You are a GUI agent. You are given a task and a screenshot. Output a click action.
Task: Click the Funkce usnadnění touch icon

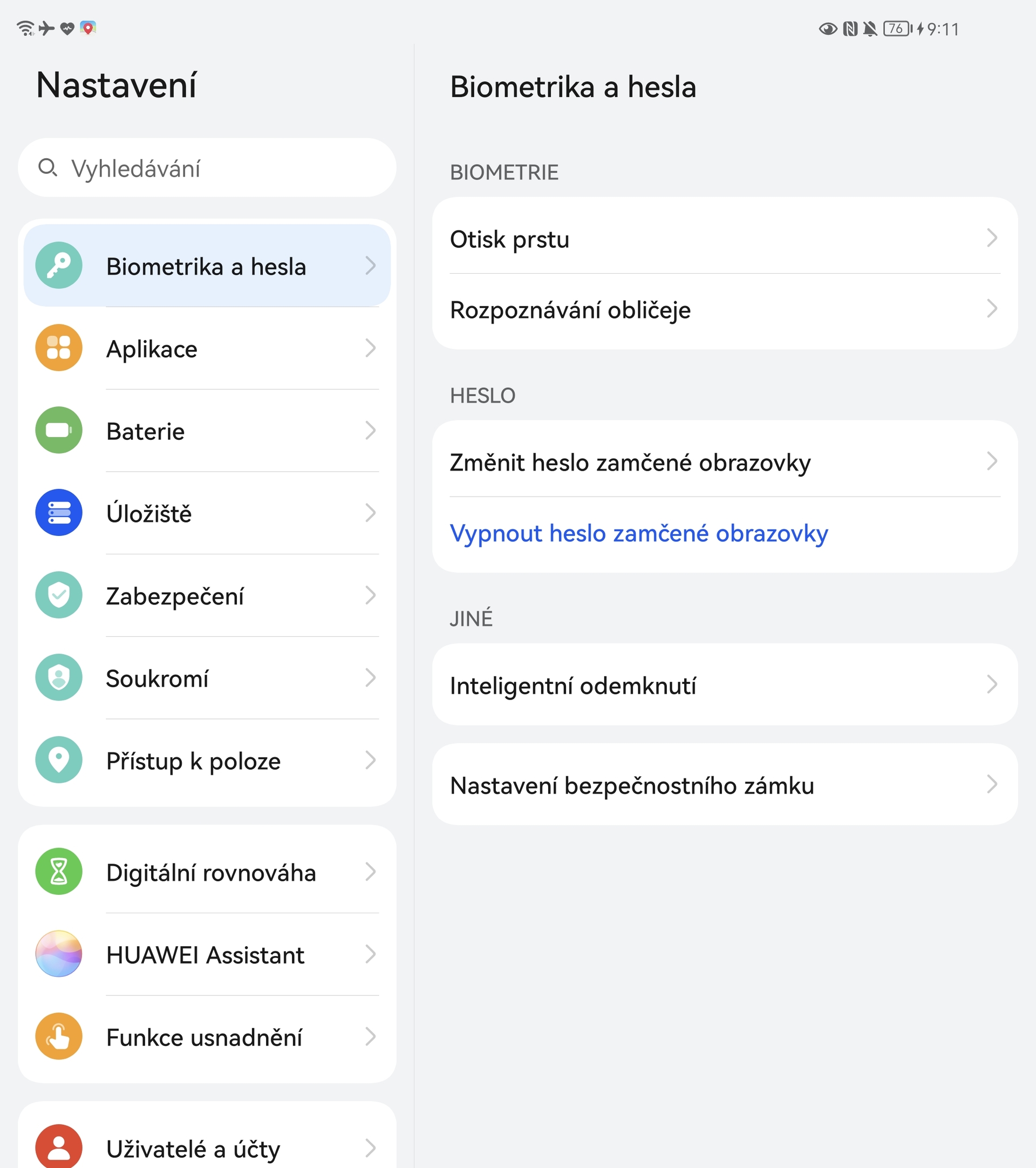(x=58, y=1036)
